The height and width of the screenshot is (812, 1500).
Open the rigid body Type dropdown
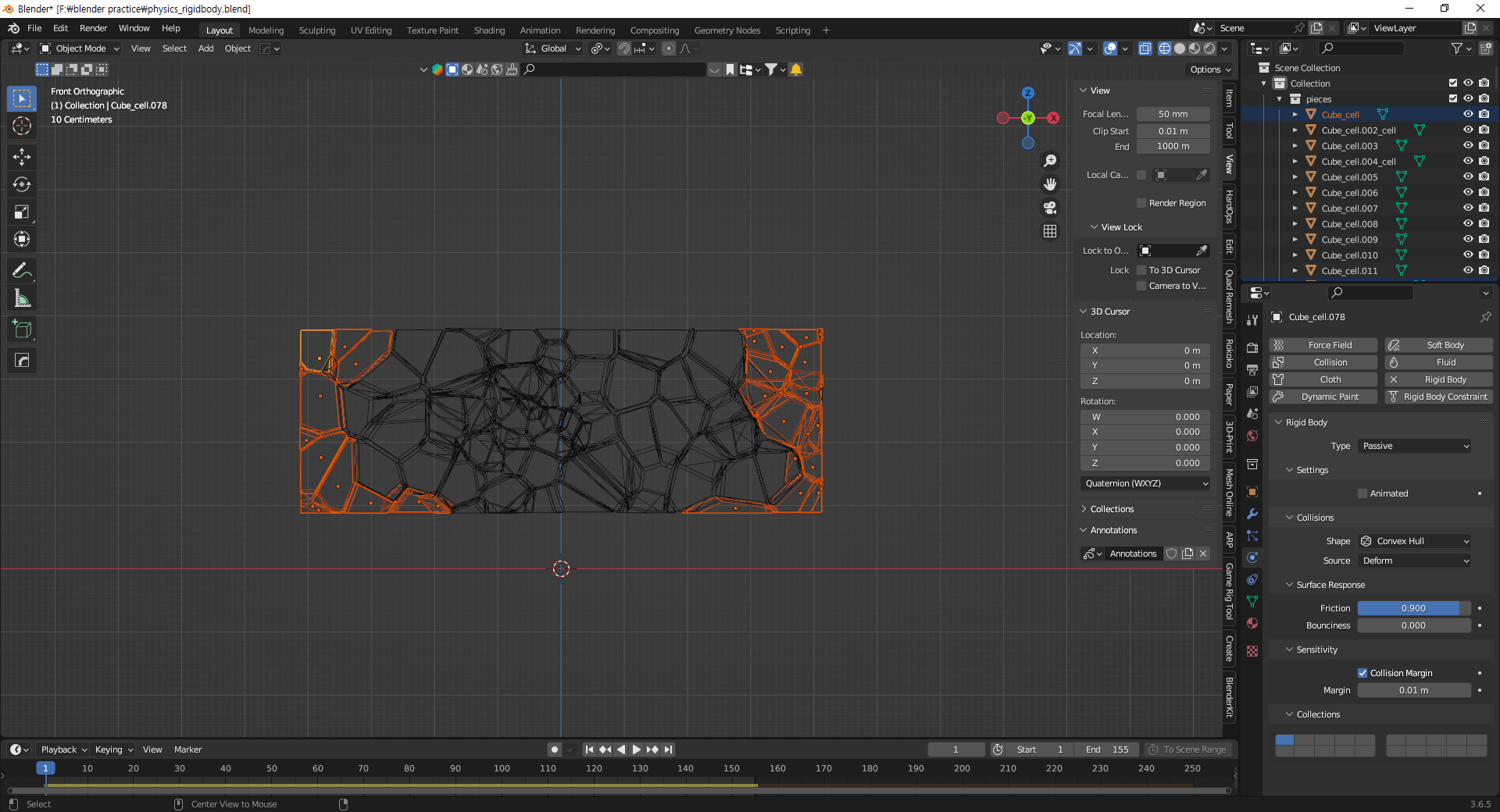[x=1415, y=446]
